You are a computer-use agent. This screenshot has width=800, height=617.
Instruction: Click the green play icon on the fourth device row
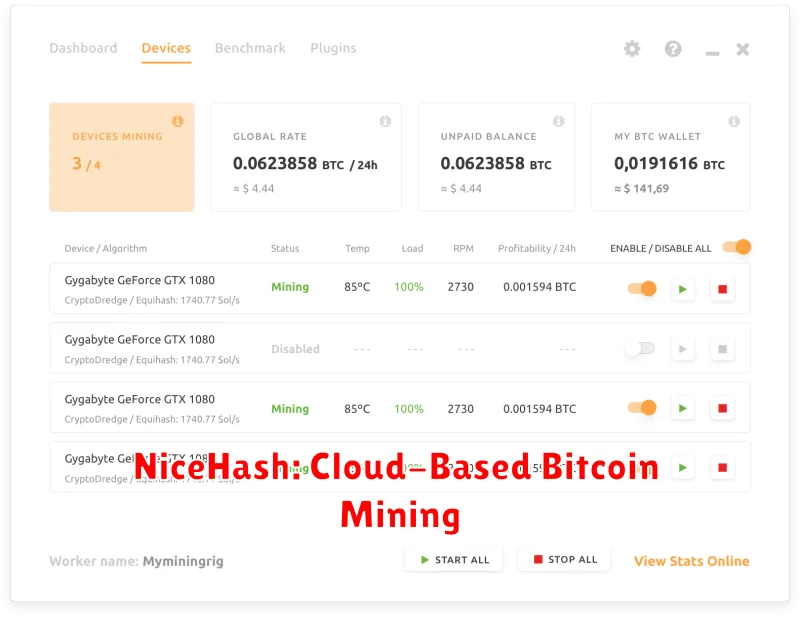point(683,467)
